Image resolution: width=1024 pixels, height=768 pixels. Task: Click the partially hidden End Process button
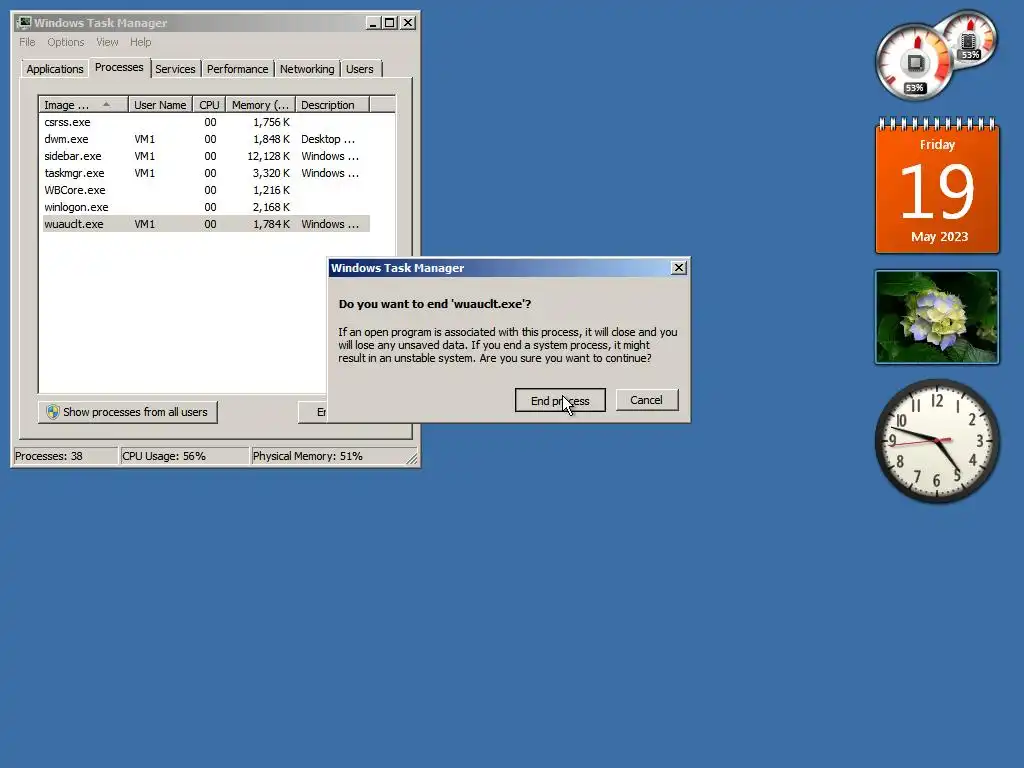click(x=312, y=412)
